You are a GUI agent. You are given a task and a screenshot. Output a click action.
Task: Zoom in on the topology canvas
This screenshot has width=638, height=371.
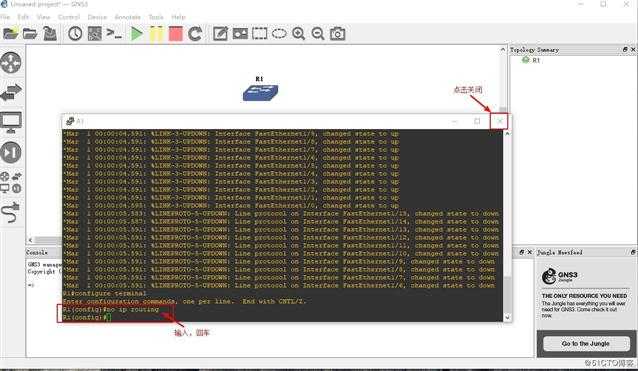[x=298, y=33]
